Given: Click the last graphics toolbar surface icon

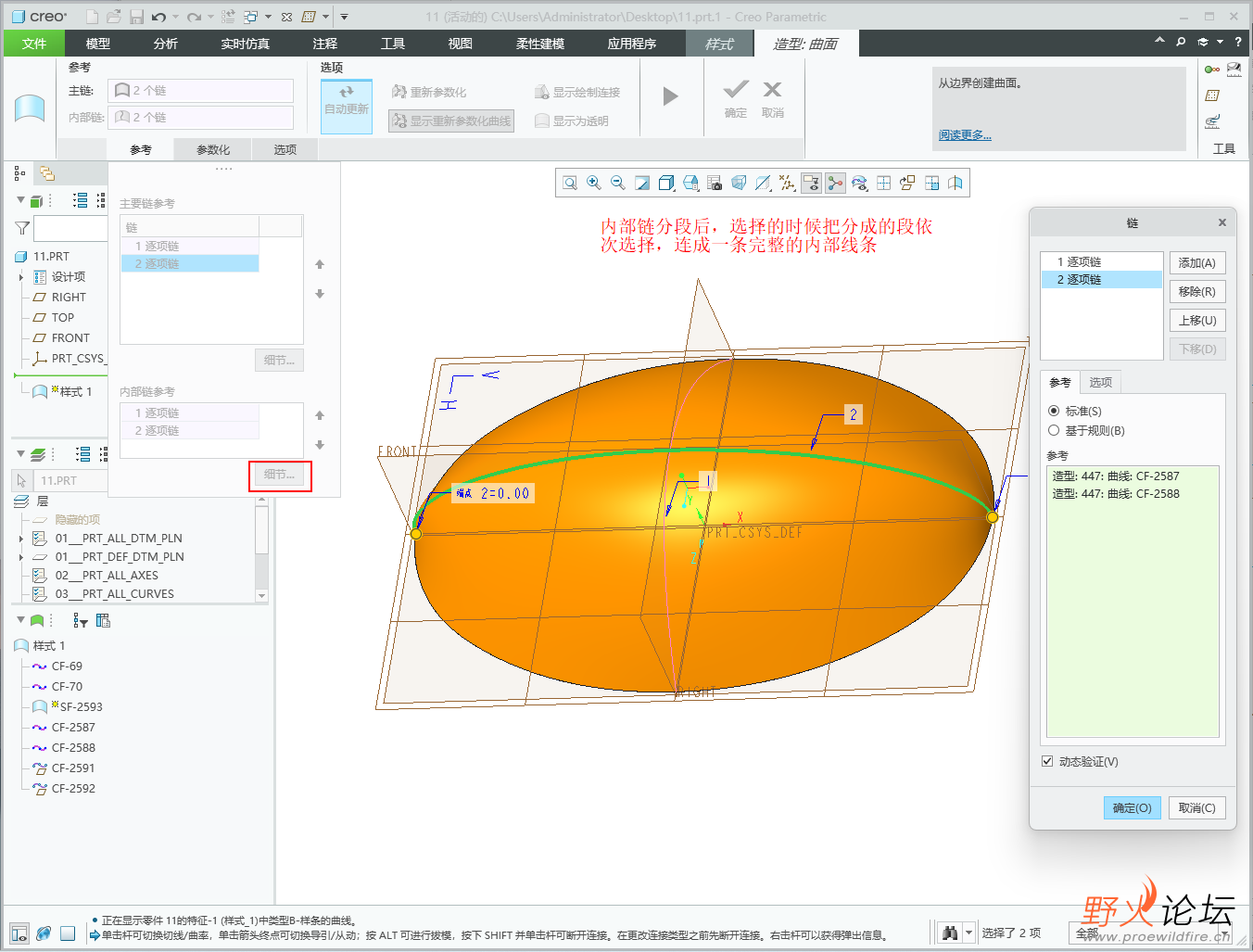Looking at the screenshot, I should pos(956,184).
